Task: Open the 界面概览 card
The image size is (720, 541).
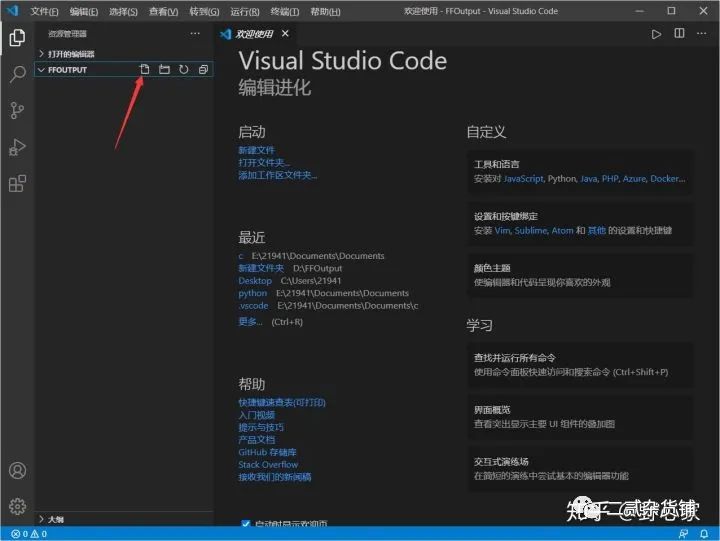Action: 579,417
